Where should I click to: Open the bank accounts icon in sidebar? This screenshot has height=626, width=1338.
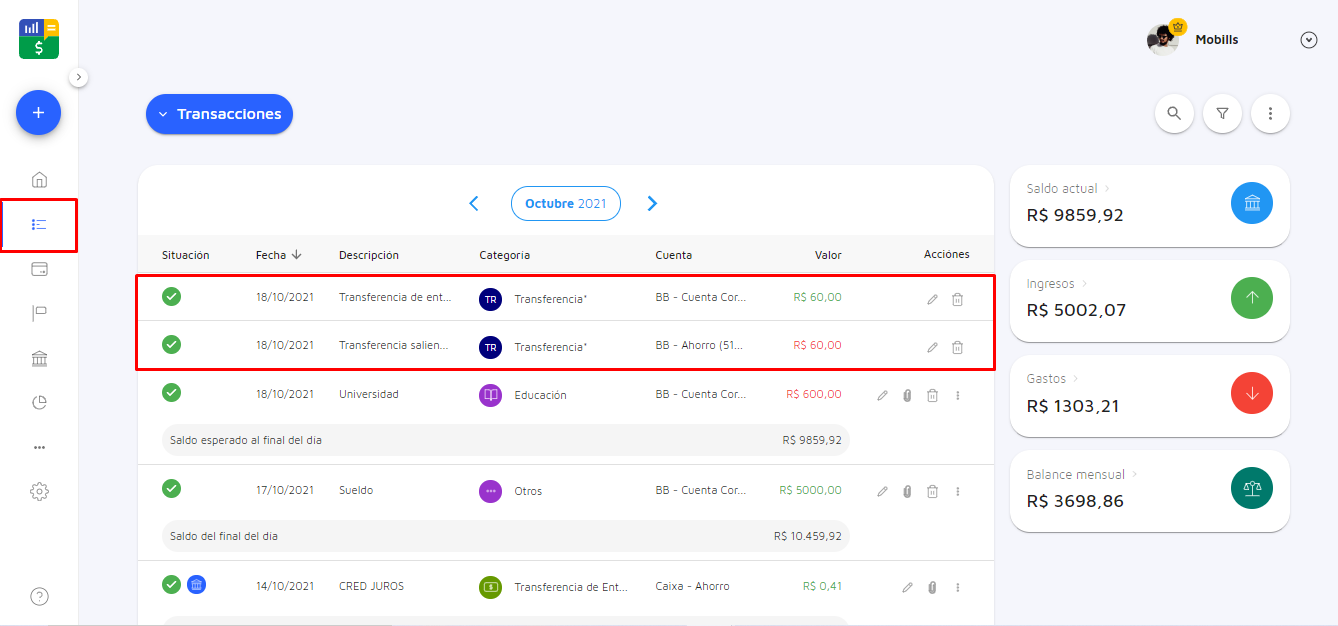pos(39,359)
